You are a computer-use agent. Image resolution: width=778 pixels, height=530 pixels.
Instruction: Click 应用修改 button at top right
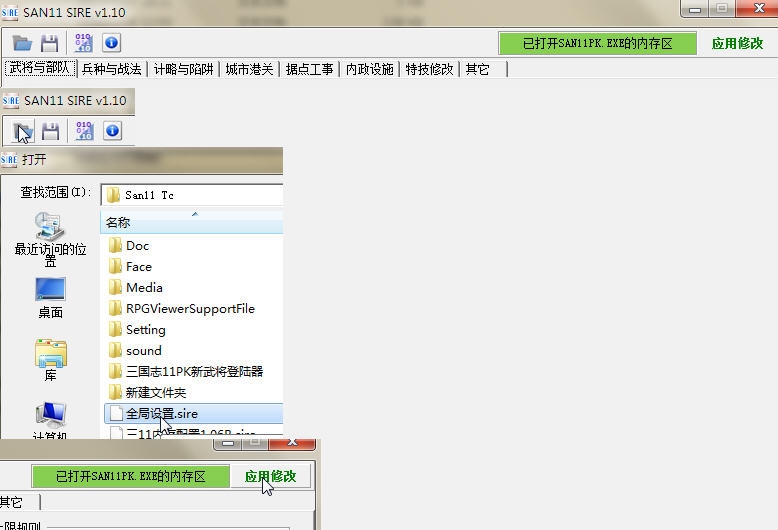click(x=737, y=44)
